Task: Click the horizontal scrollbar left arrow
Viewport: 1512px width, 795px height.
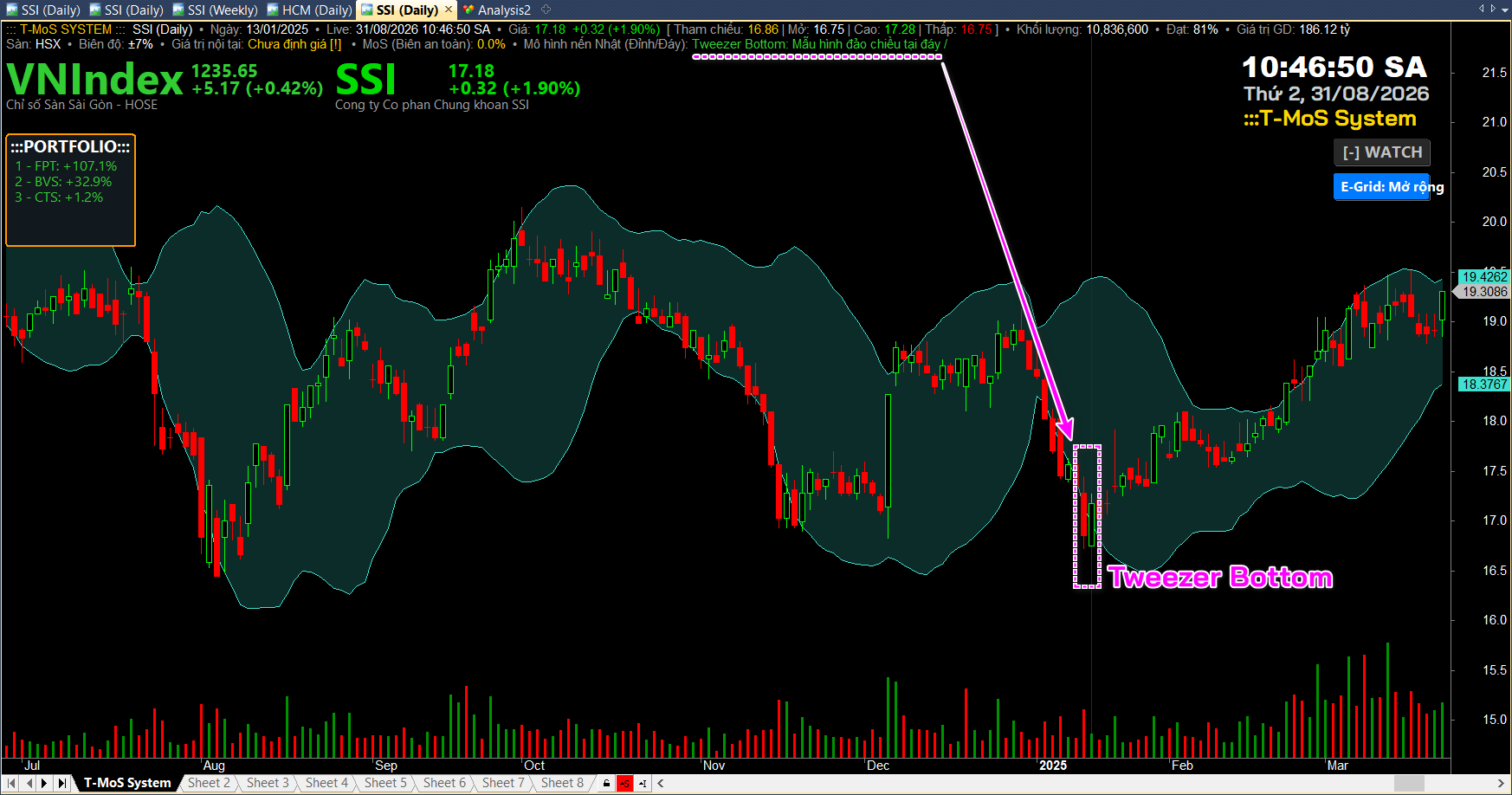Action: (662, 783)
